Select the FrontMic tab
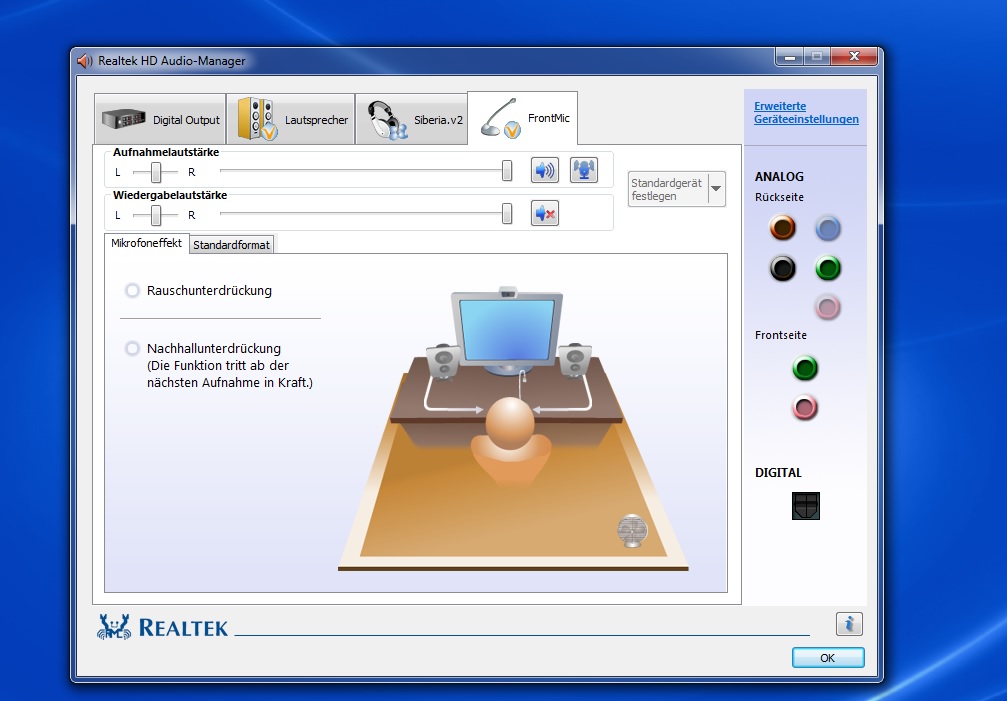This screenshot has height=701, width=1007. point(523,118)
